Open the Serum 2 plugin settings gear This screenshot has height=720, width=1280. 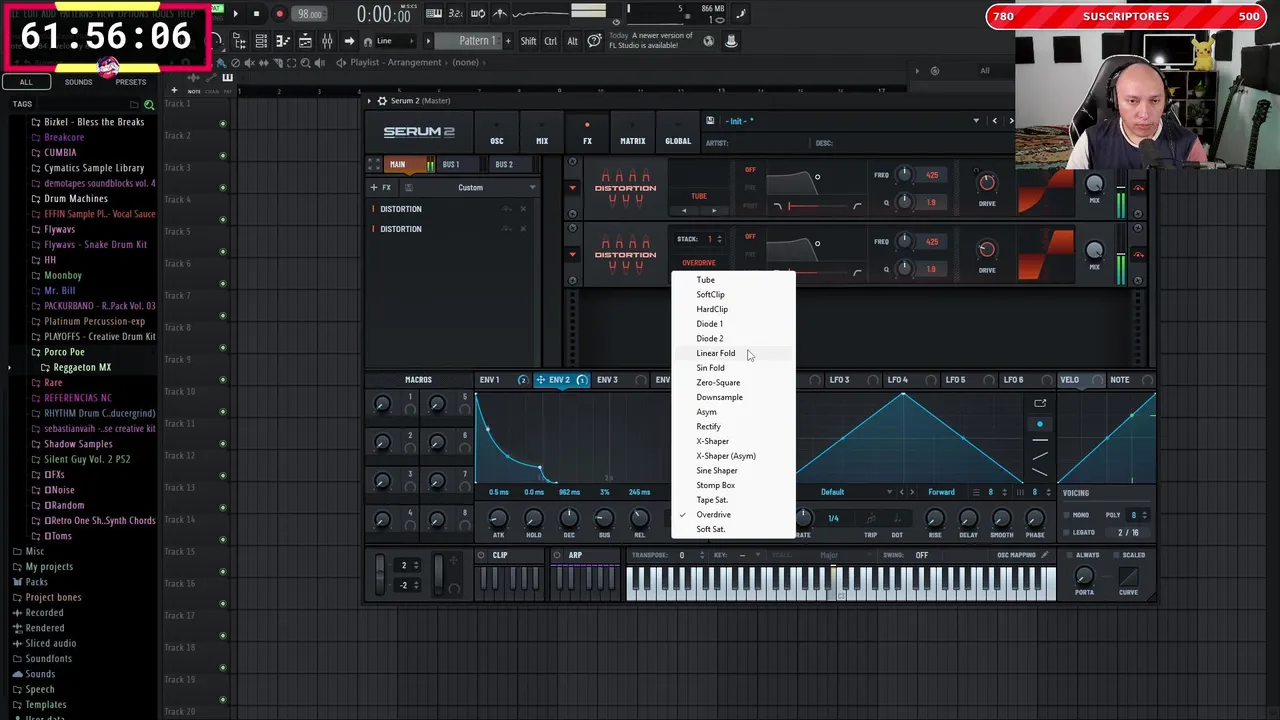pos(381,101)
